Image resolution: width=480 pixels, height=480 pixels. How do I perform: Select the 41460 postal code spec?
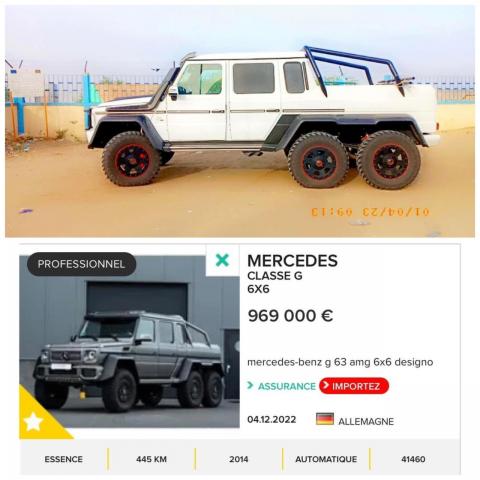[x=413, y=459]
